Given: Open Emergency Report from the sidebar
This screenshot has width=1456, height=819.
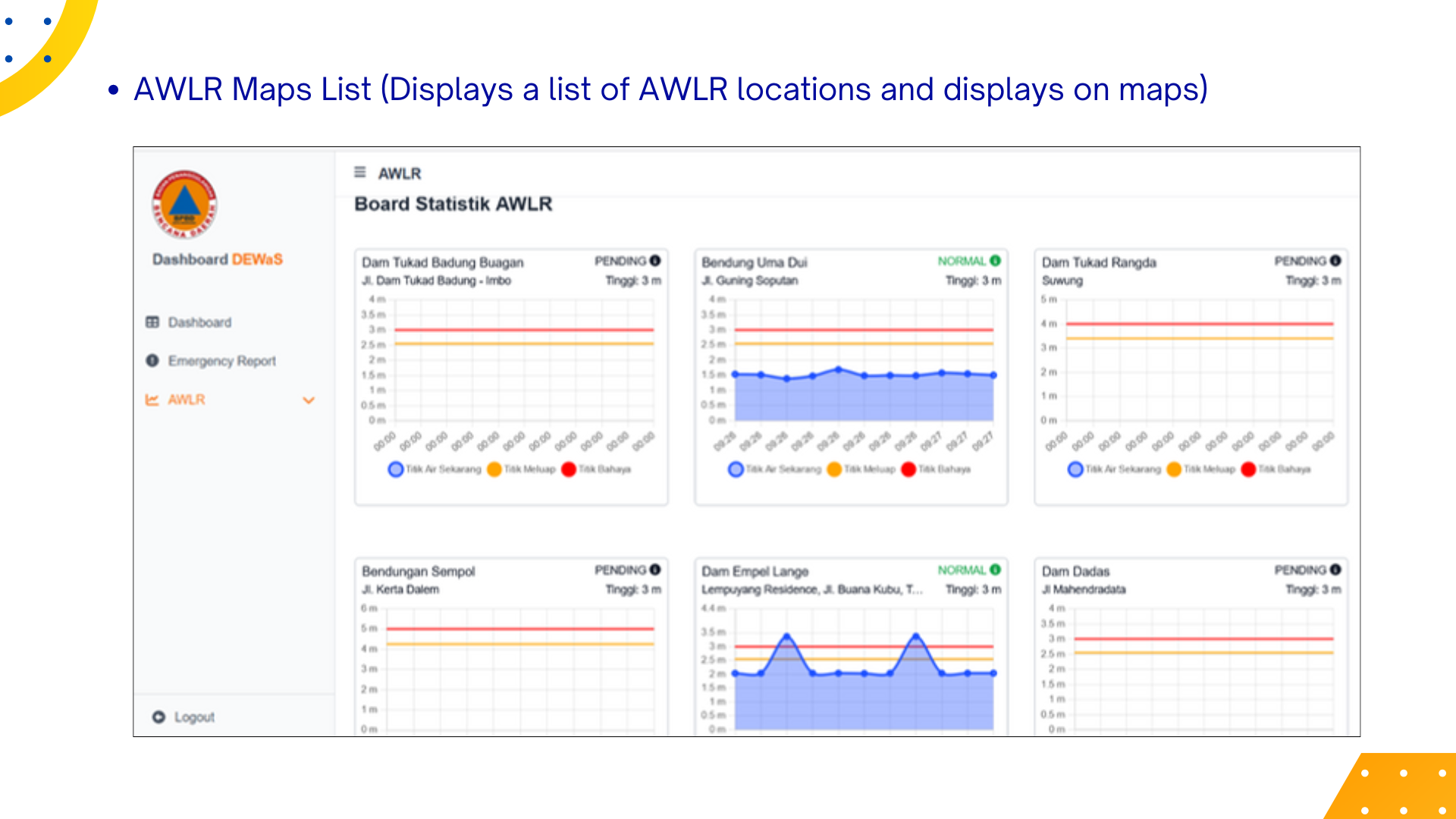Looking at the screenshot, I should [x=221, y=361].
